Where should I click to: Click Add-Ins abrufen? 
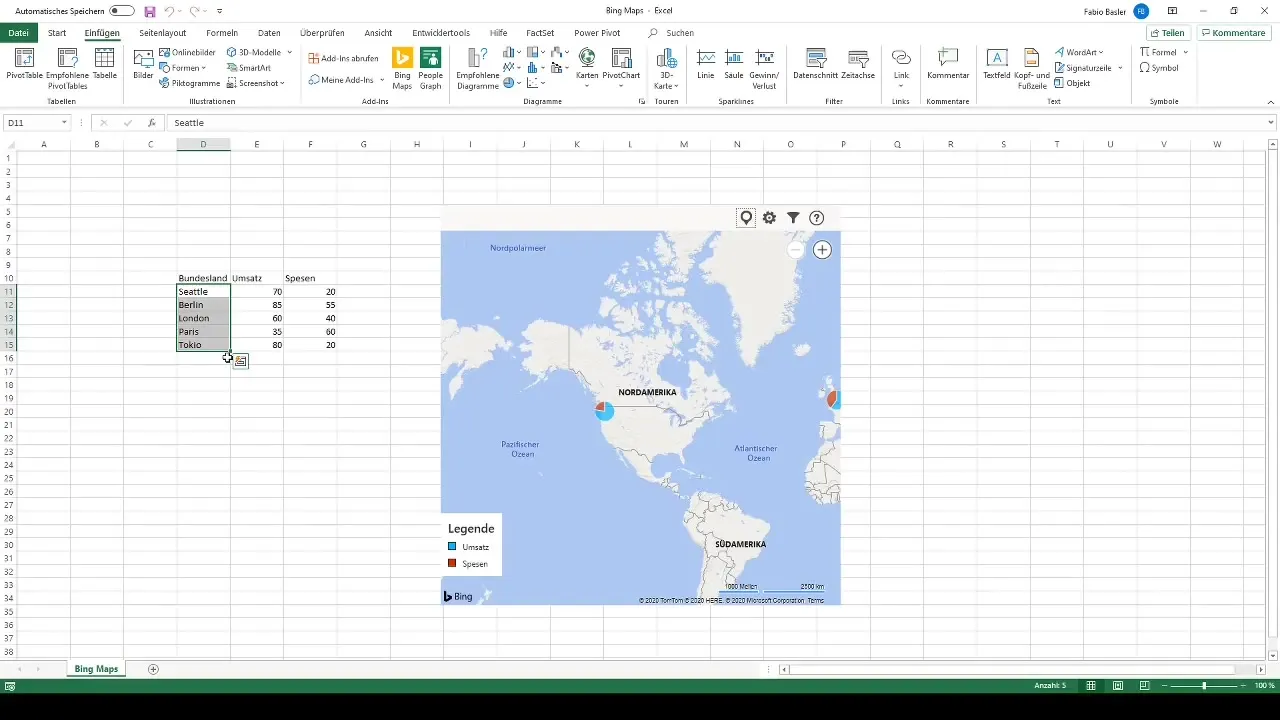coord(343,58)
